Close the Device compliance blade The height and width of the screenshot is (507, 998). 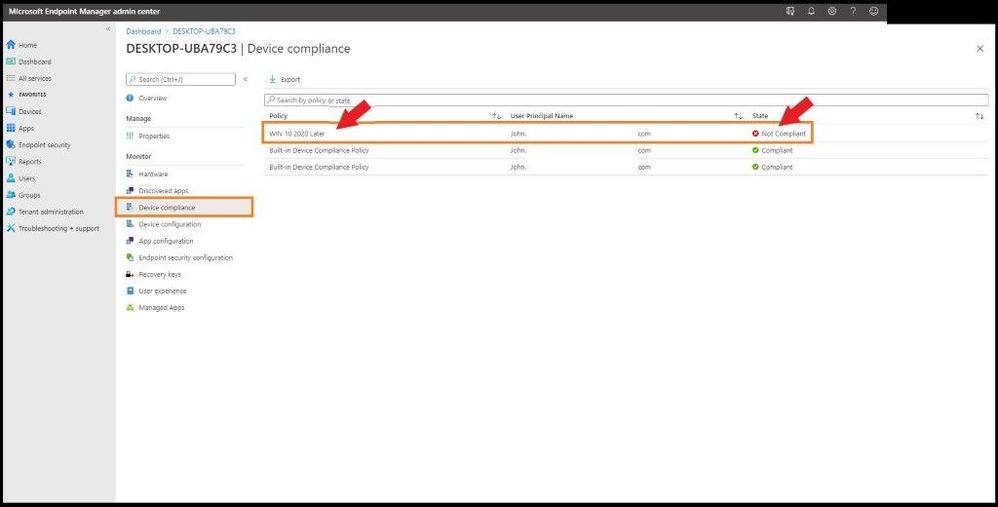pyautogui.click(x=980, y=48)
